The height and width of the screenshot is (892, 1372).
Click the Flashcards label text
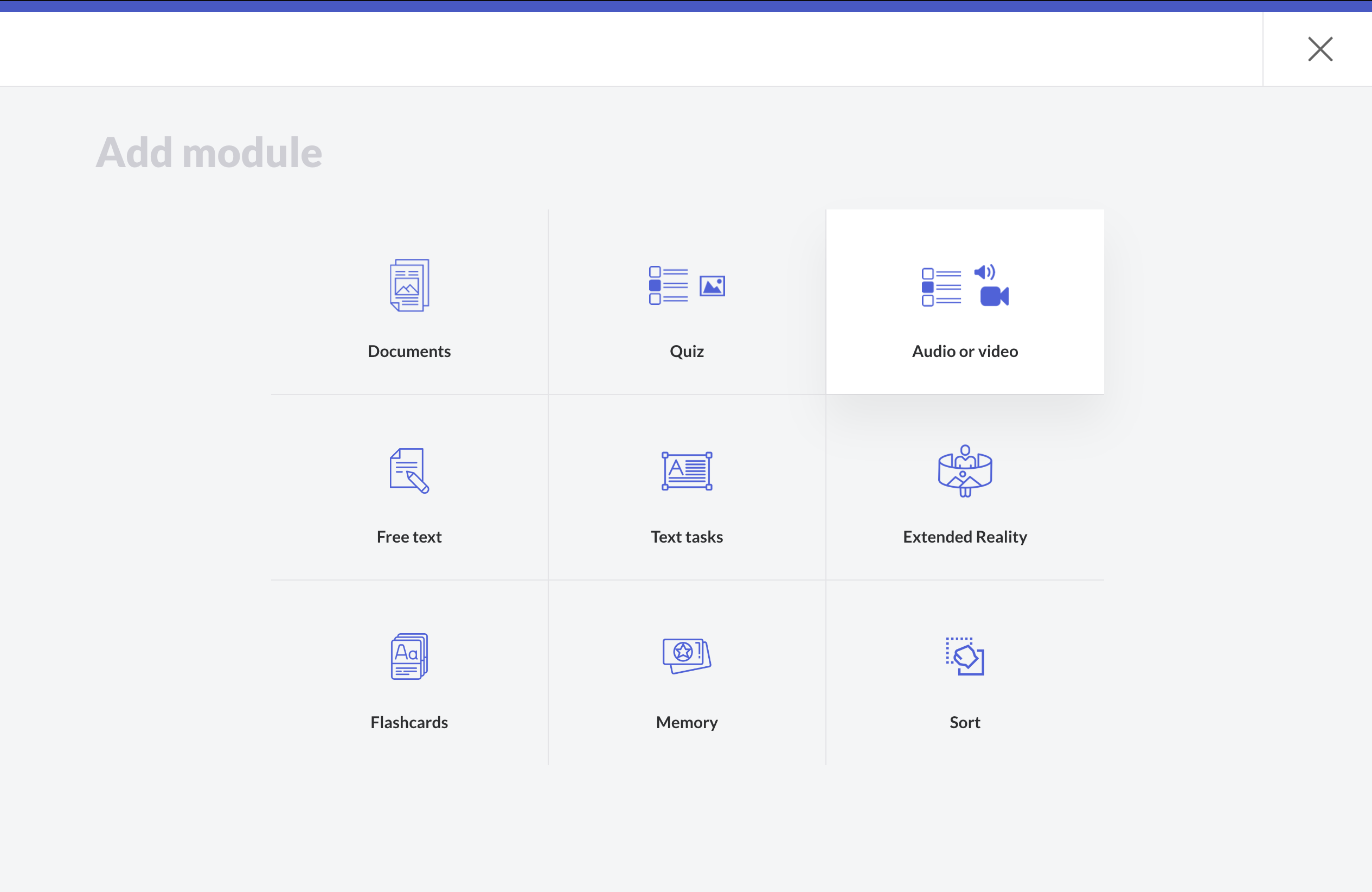(409, 723)
